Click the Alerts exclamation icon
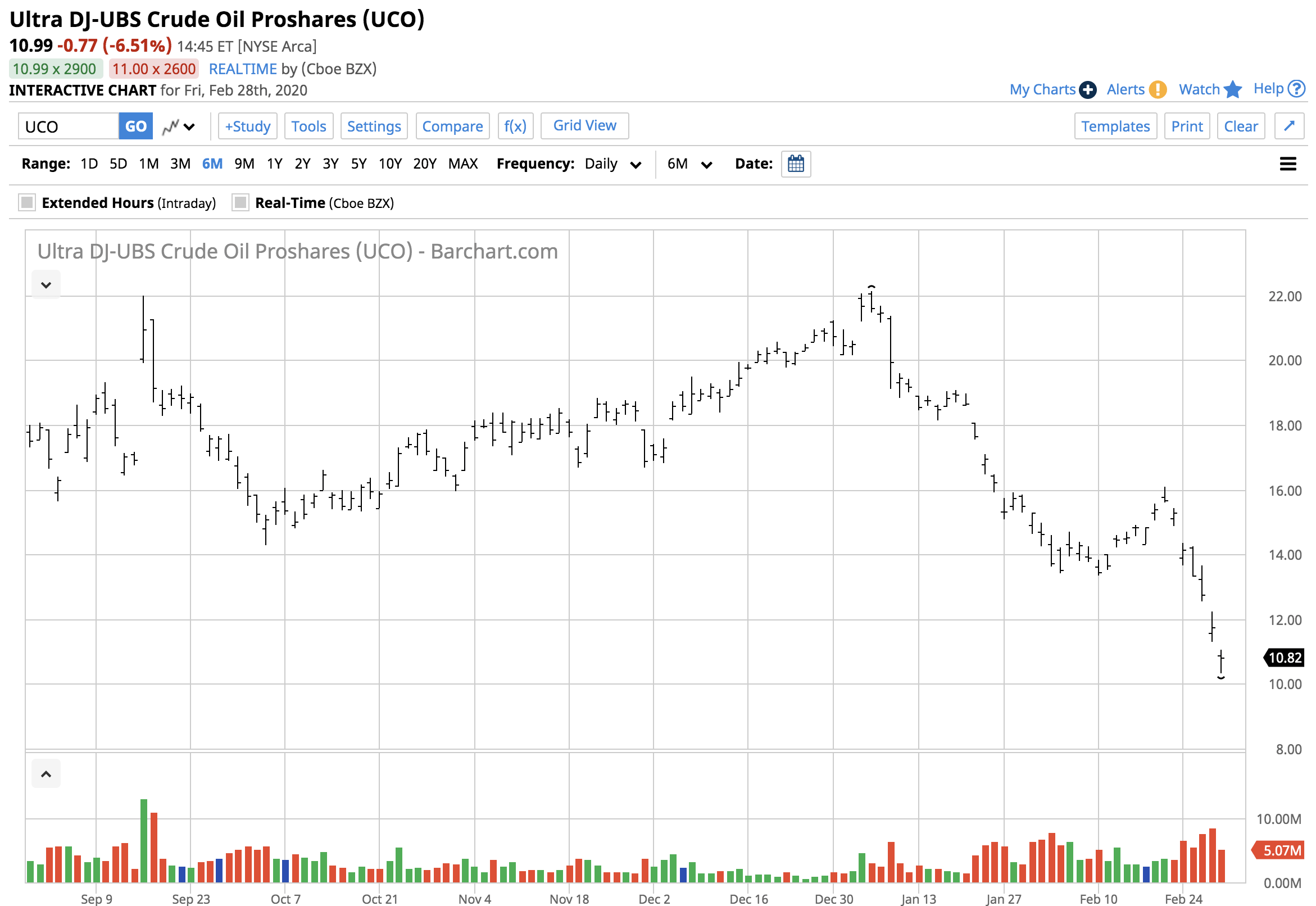 coord(1157,90)
